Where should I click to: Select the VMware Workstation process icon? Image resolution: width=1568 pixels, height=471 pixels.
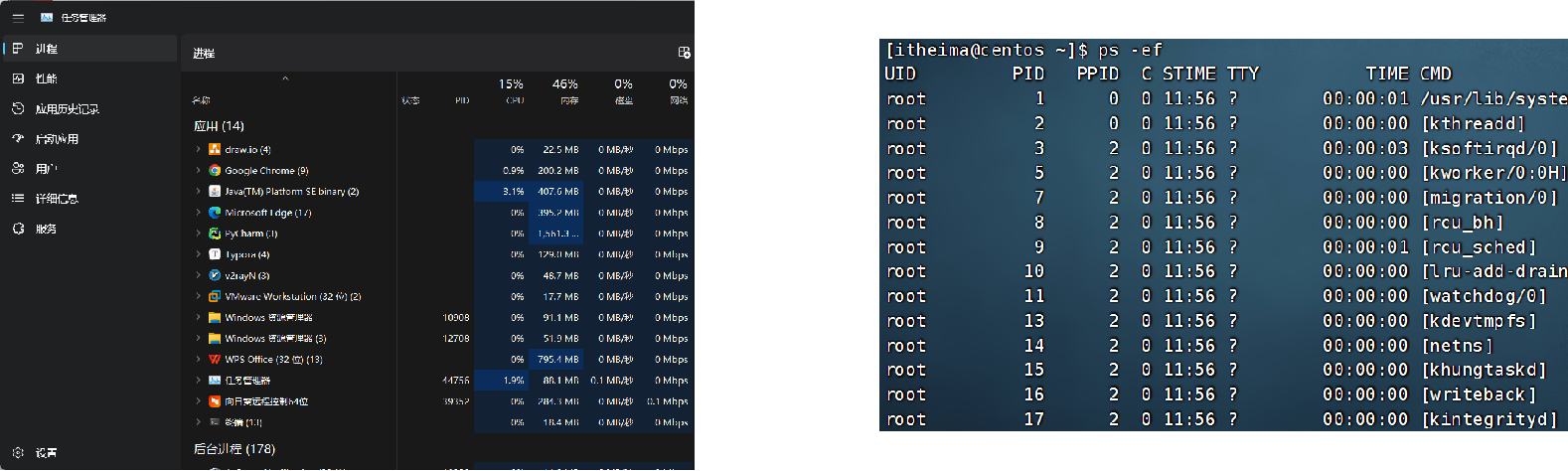point(215,296)
